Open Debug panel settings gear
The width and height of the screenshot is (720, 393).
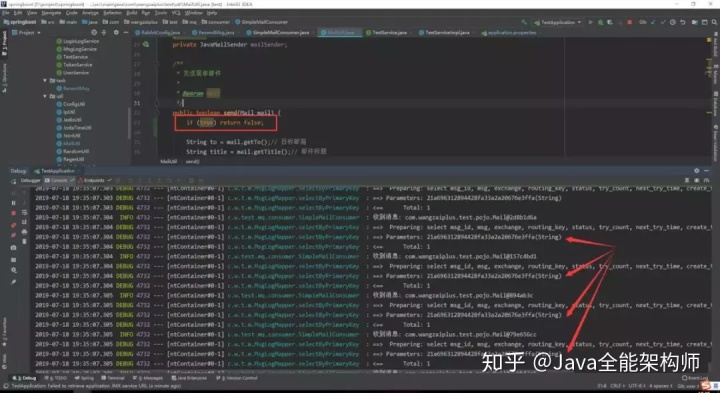pyautogui.click(x=697, y=170)
